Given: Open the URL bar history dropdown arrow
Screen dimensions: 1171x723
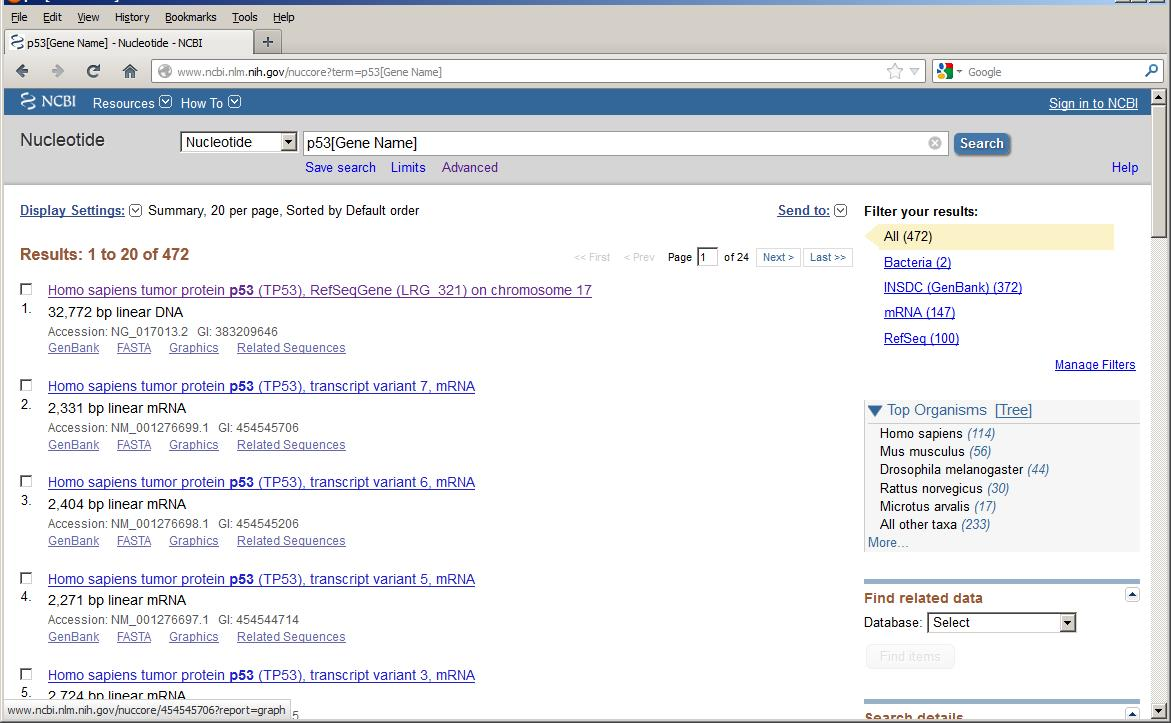Looking at the screenshot, I should click(914, 71).
